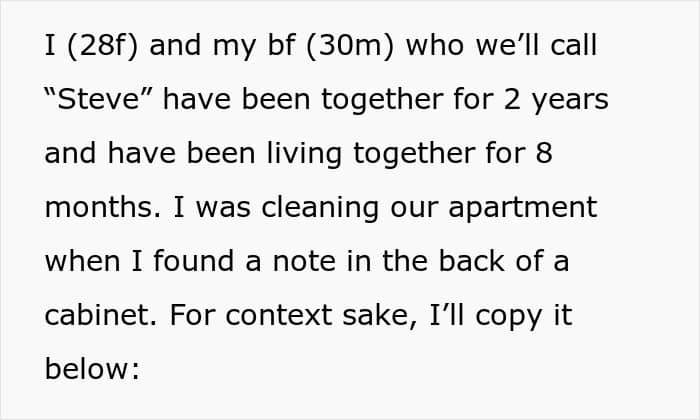Click the word "Steve" in quotes

(x=99, y=99)
